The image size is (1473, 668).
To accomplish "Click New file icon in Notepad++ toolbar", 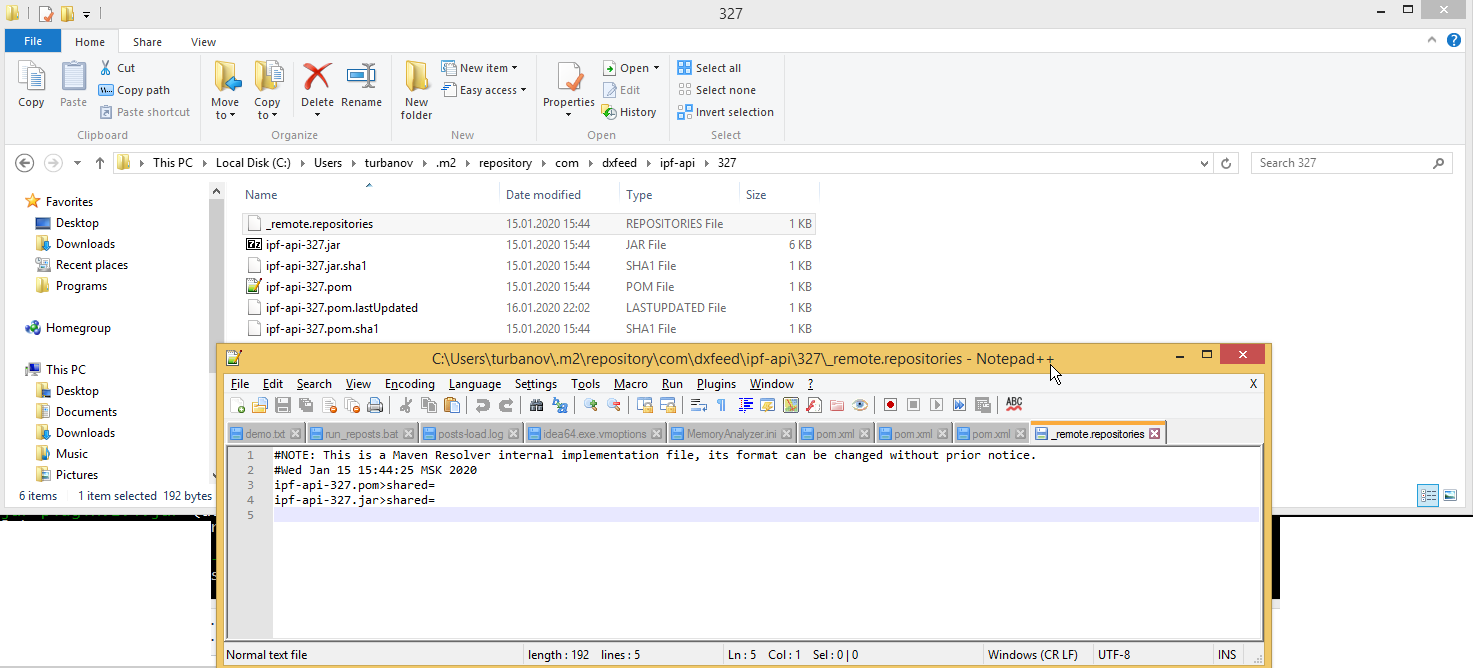I will click(x=238, y=405).
